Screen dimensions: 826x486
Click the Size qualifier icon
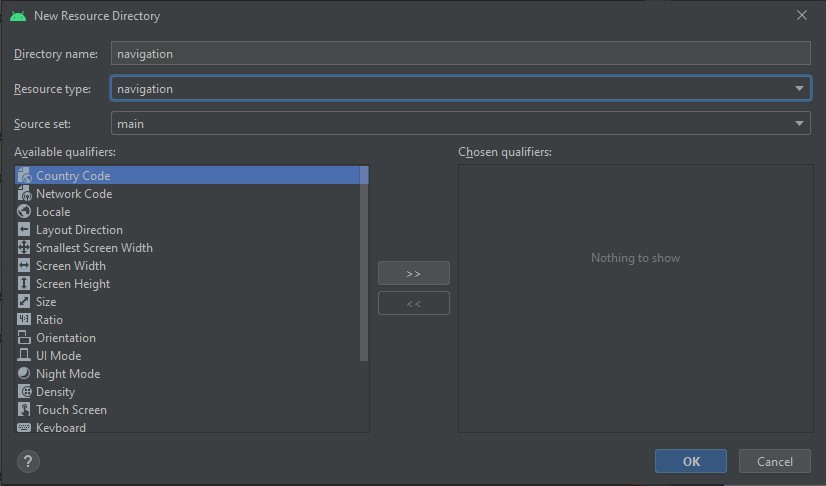point(24,301)
